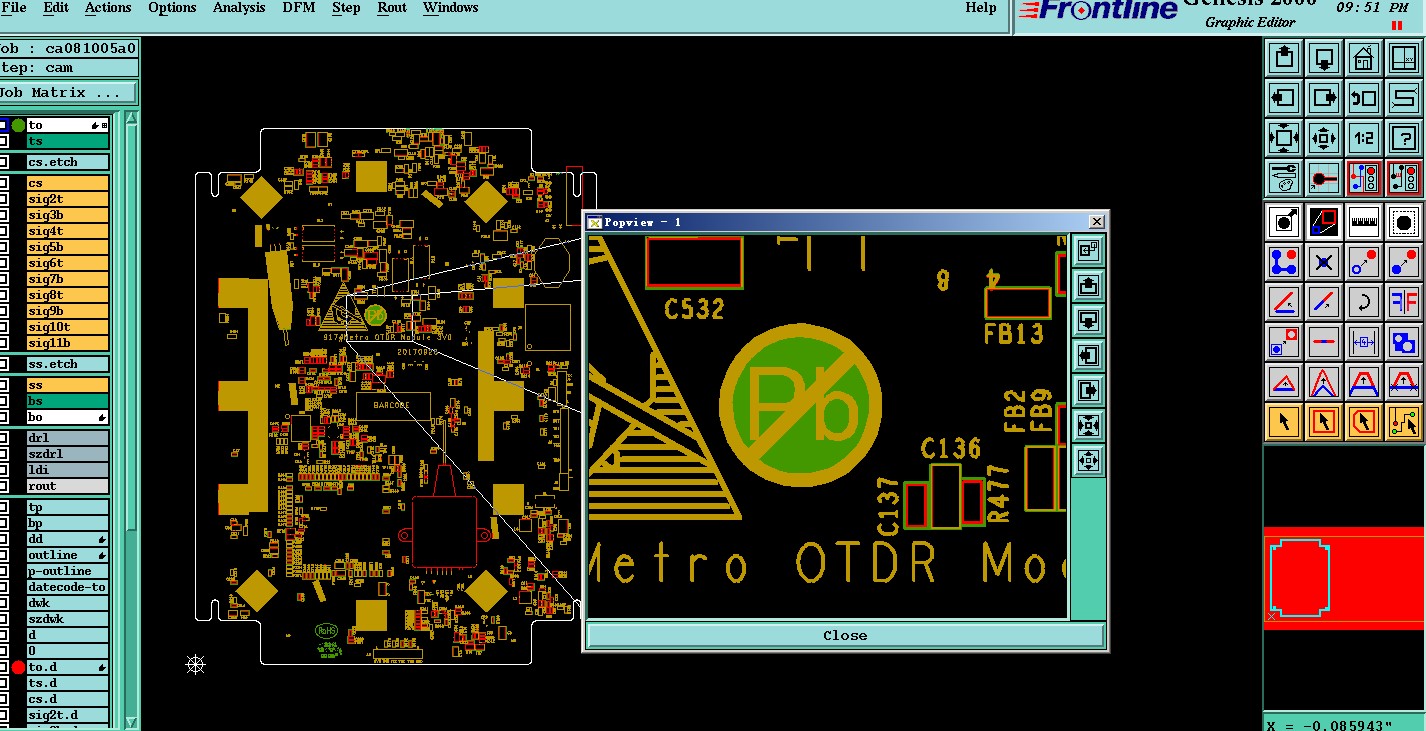This screenshot has width=1426, height=731.
Task: Click the zoom out shrink icon
Action: coord(1324,138)
